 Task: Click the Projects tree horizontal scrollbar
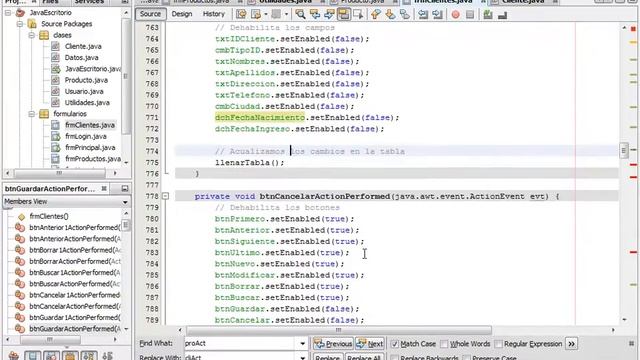tap(60, 173)
